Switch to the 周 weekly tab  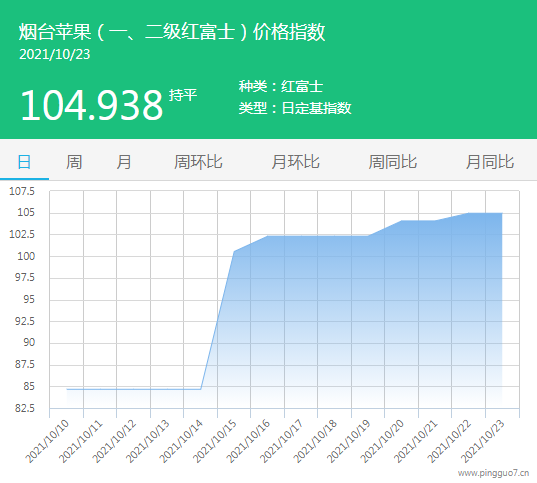74,162
